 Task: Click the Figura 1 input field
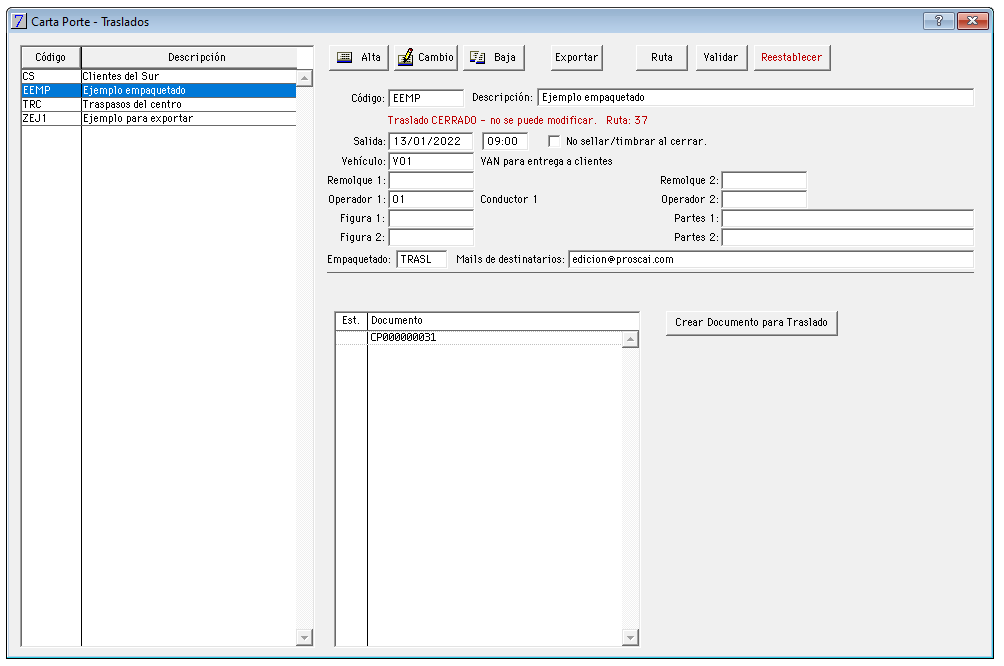431,218
